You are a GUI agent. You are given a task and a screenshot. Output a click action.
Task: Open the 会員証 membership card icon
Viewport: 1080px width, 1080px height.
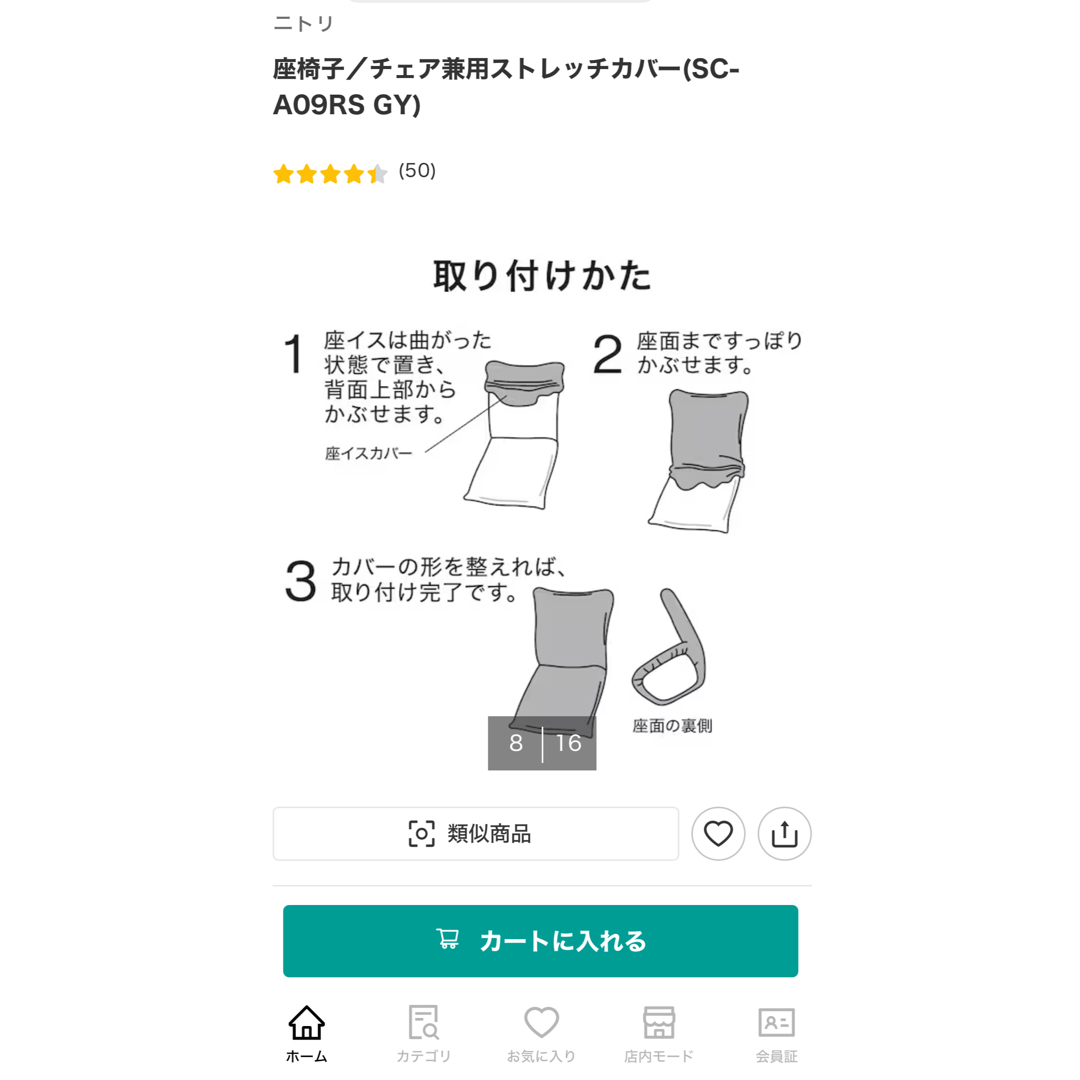776,1022
